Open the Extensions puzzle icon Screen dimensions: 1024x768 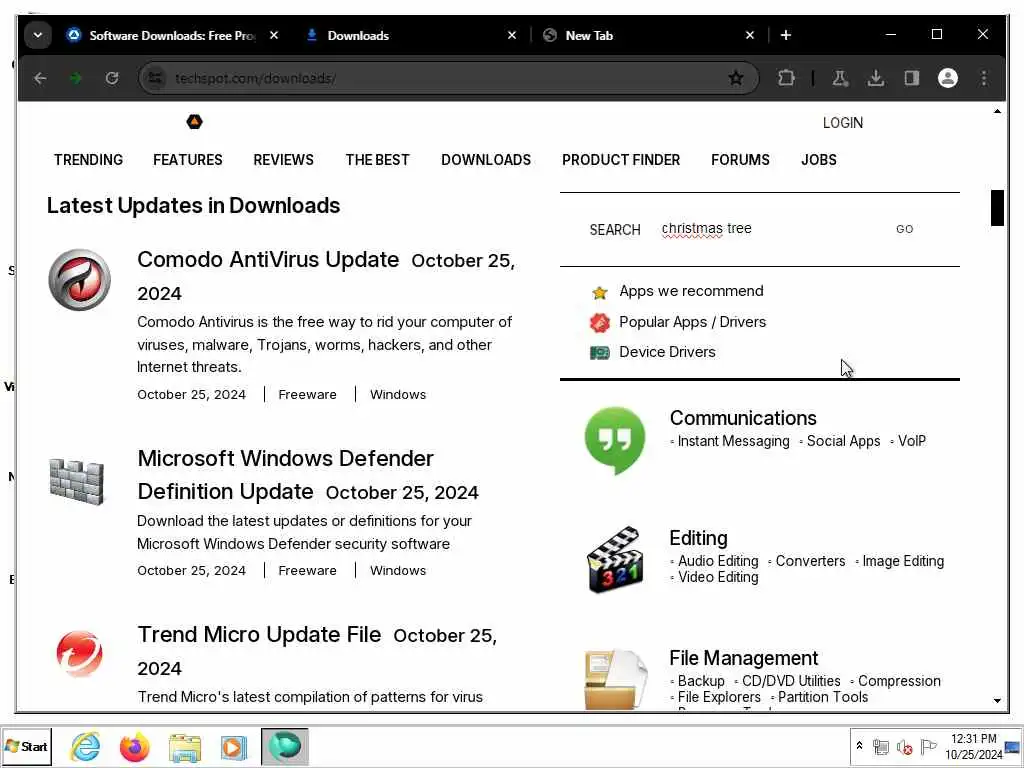tap(786, 78)
